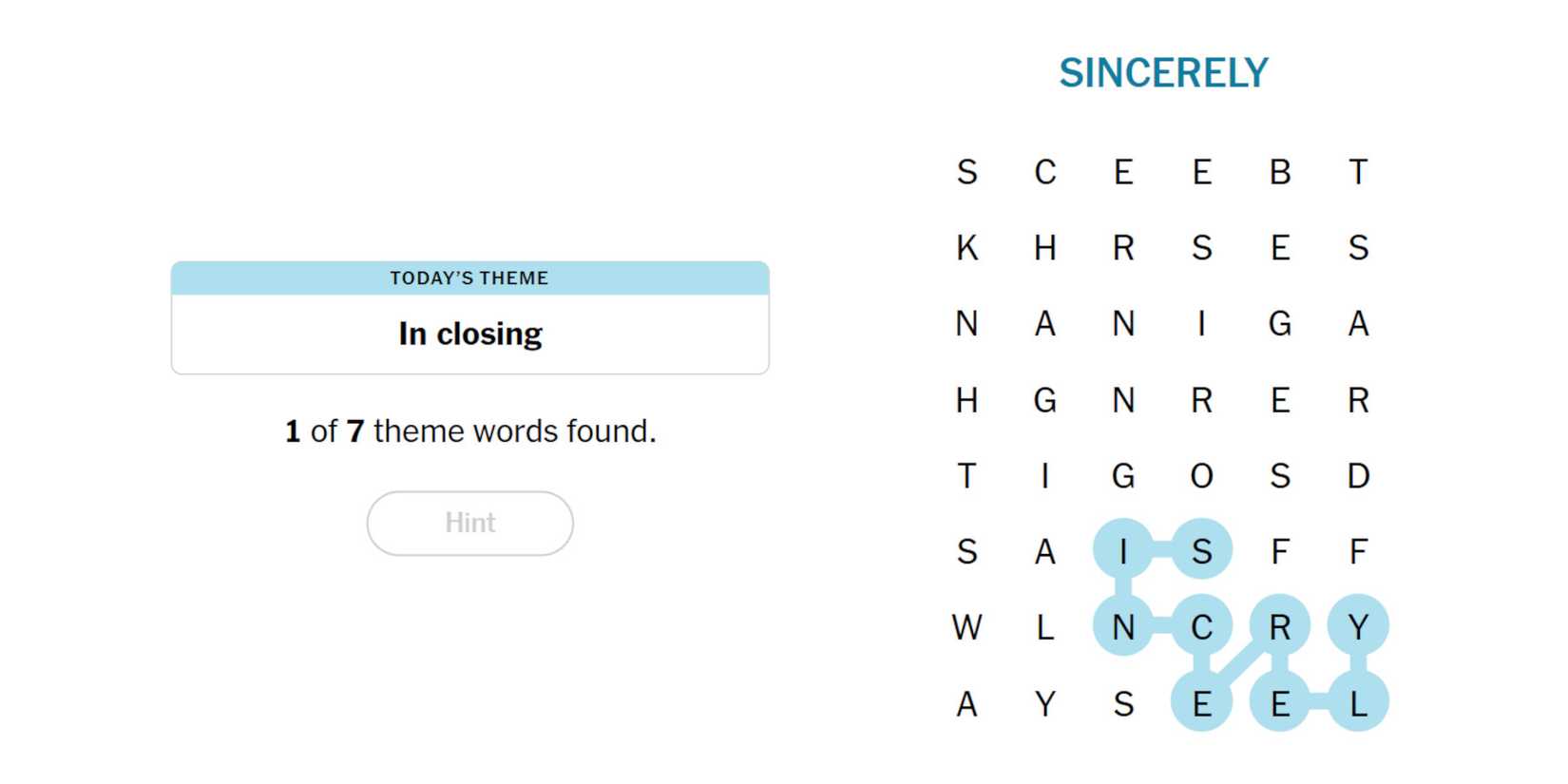
Task: Click the letter W in the grid
Action: coord(966,627)
